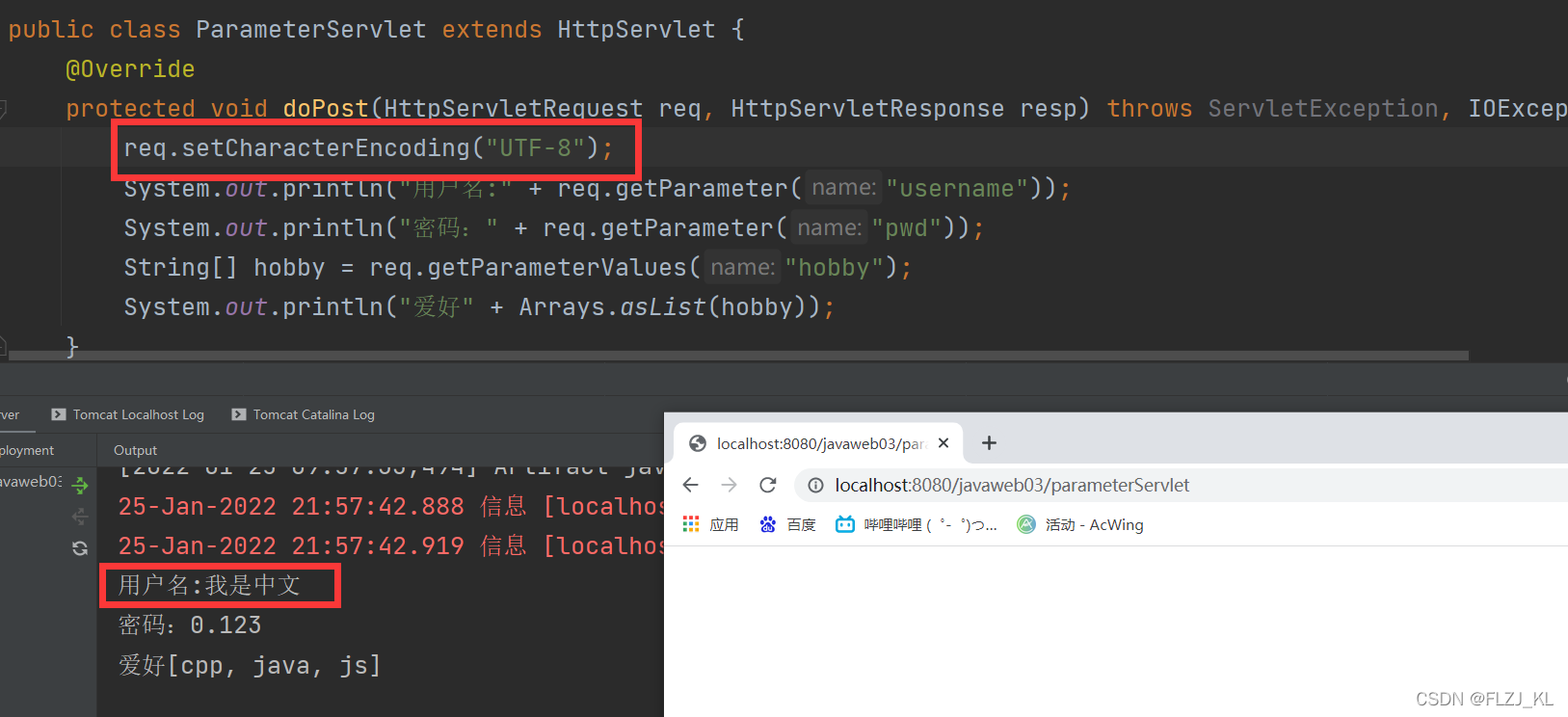
Task: Click the refresh deployment icon in IDE
Action: (80, 548)
